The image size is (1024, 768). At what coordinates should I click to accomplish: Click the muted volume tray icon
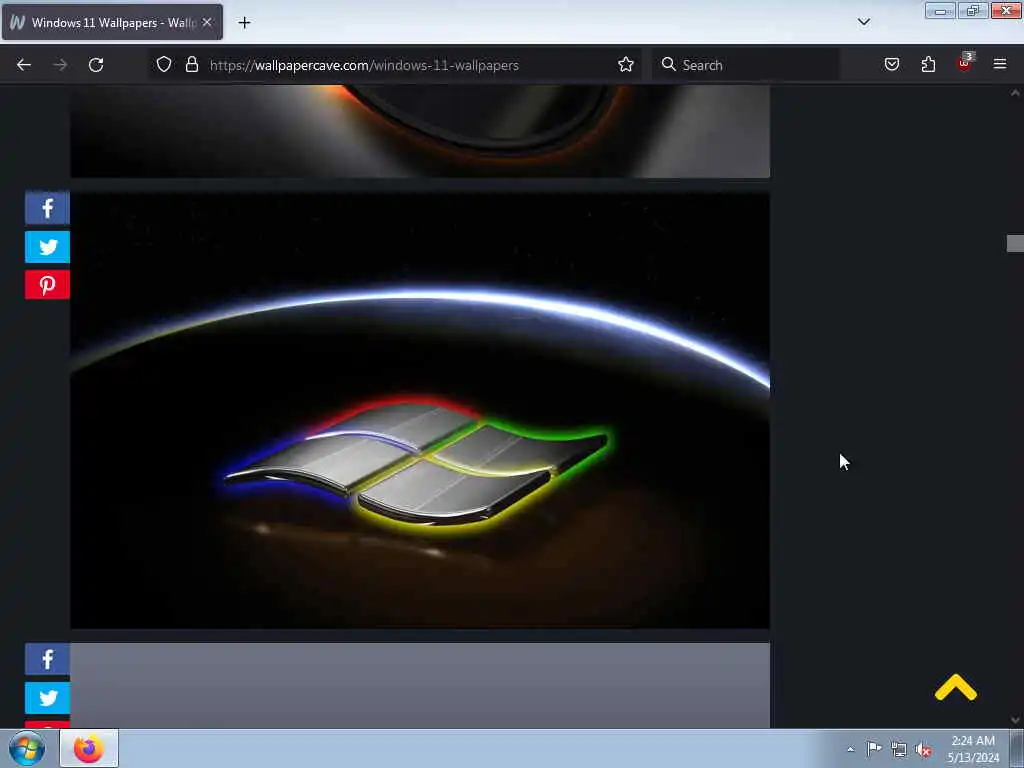pos(923,750)
